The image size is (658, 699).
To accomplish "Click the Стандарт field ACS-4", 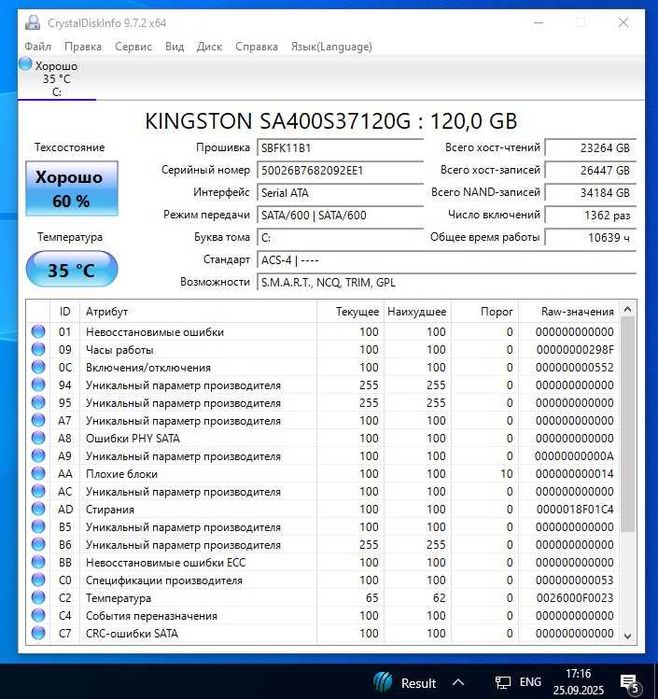I will click(447, 260).
